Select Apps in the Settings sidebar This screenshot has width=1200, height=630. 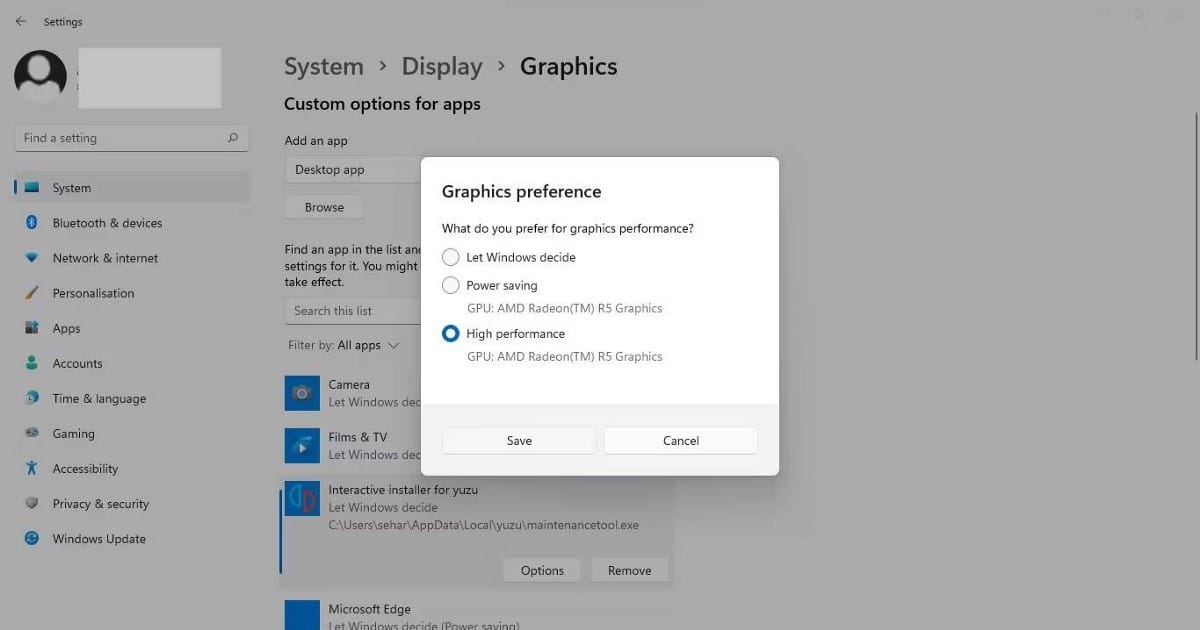33,328
